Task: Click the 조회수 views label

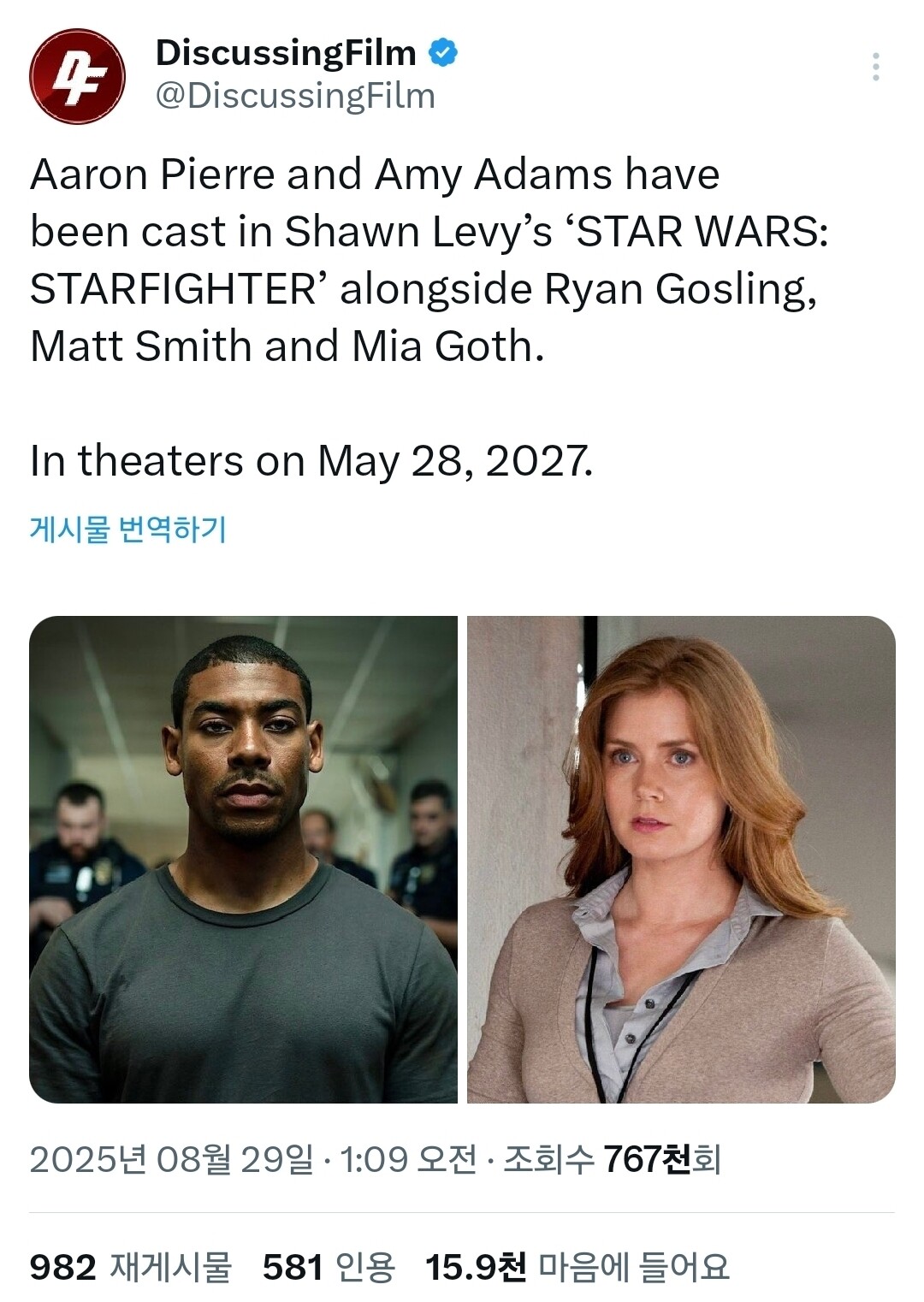Action: click(548, 1160)
